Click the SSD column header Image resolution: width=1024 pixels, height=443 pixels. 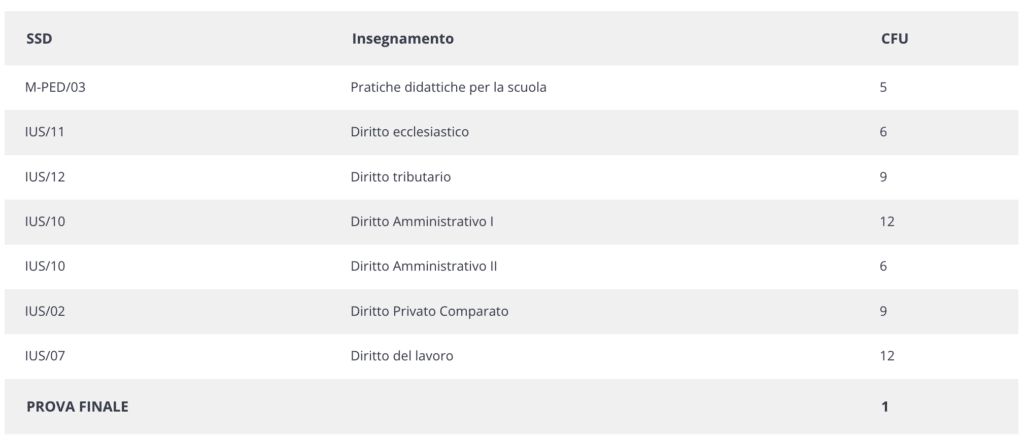point(39,39)
